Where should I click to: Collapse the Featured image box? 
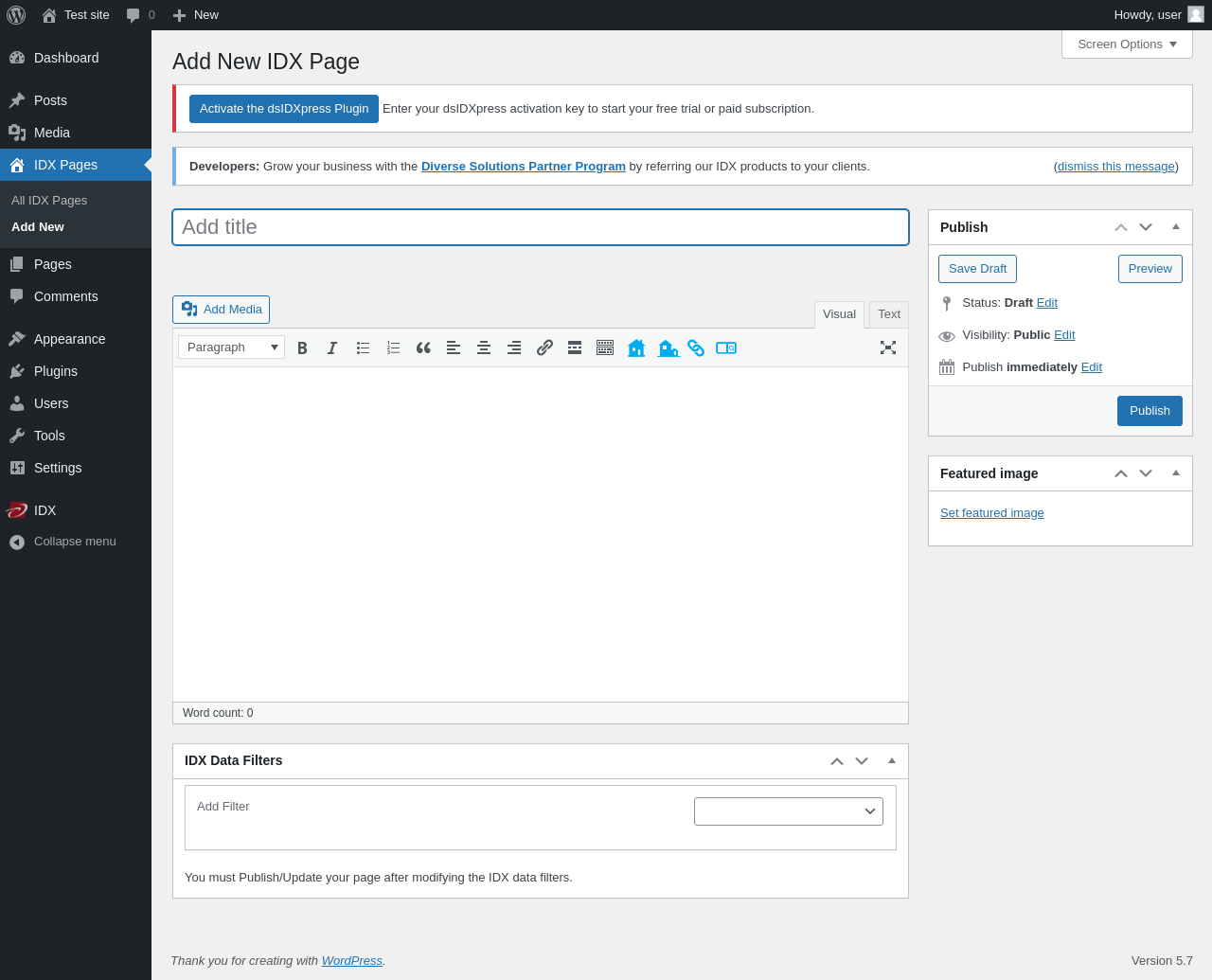pos(1176,473)
